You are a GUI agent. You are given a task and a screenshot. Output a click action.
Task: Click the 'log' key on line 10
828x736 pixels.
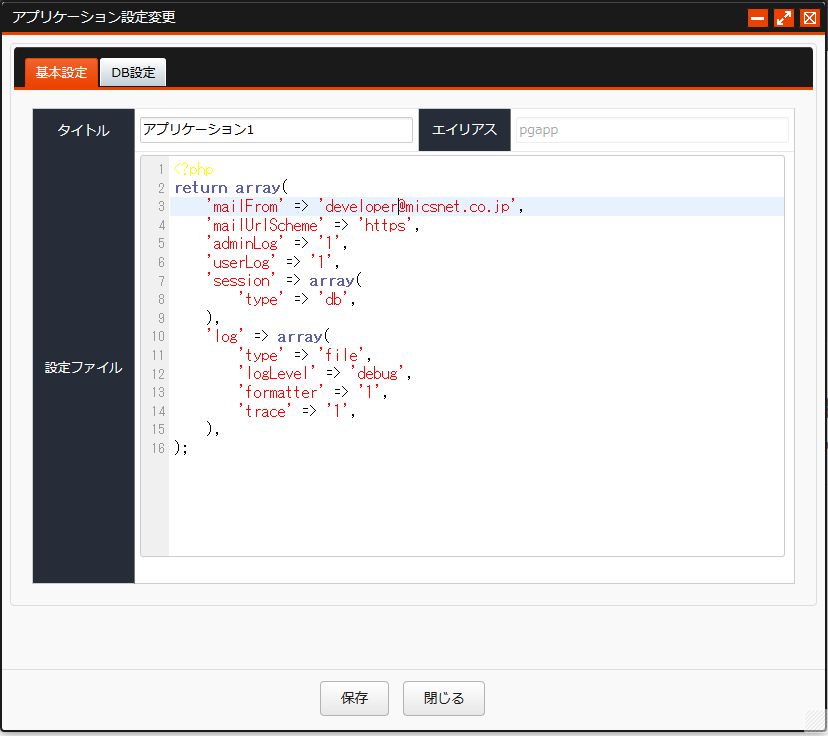(x=225, y=337)
